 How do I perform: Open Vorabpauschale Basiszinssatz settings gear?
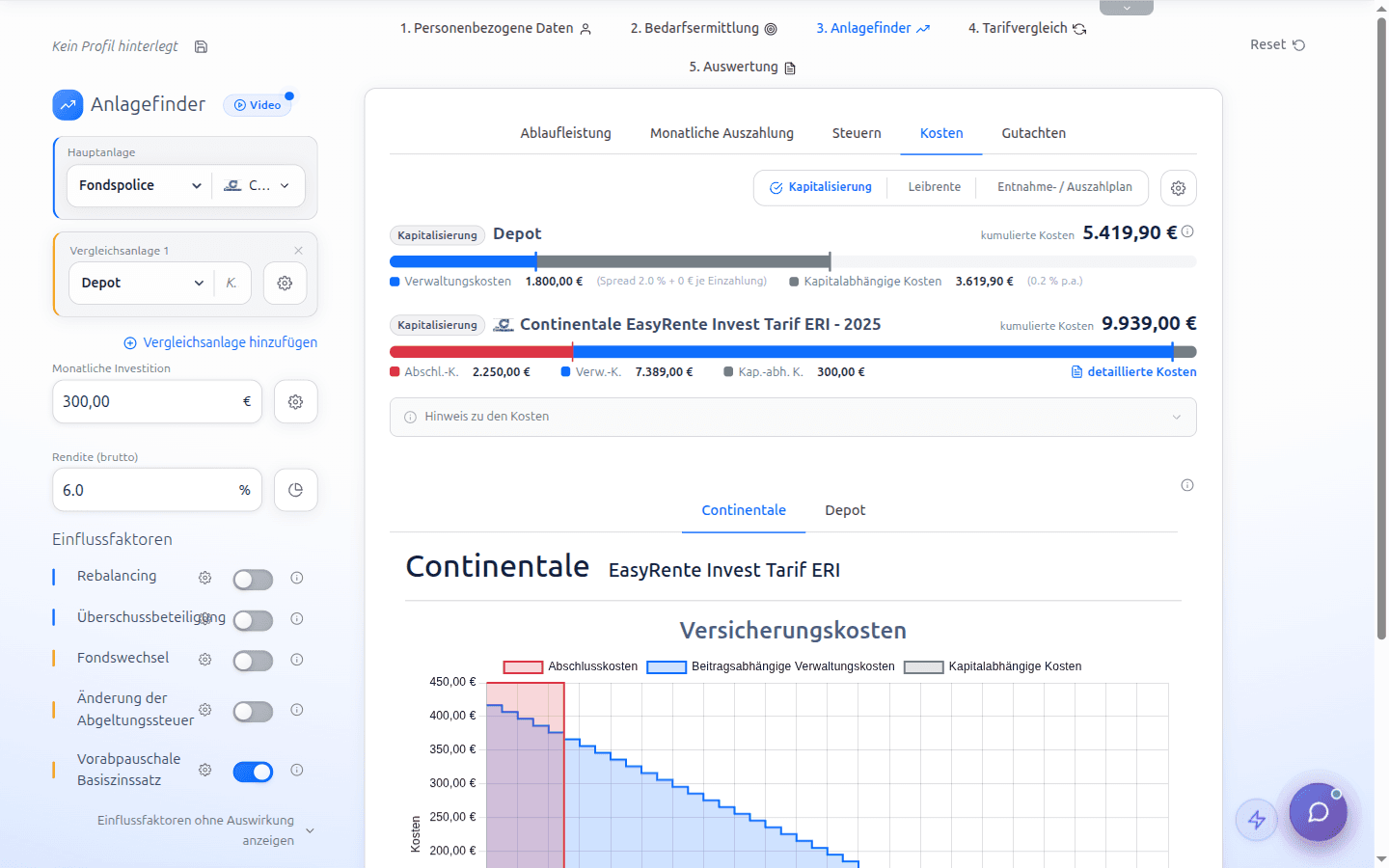[x=204, y=770]
